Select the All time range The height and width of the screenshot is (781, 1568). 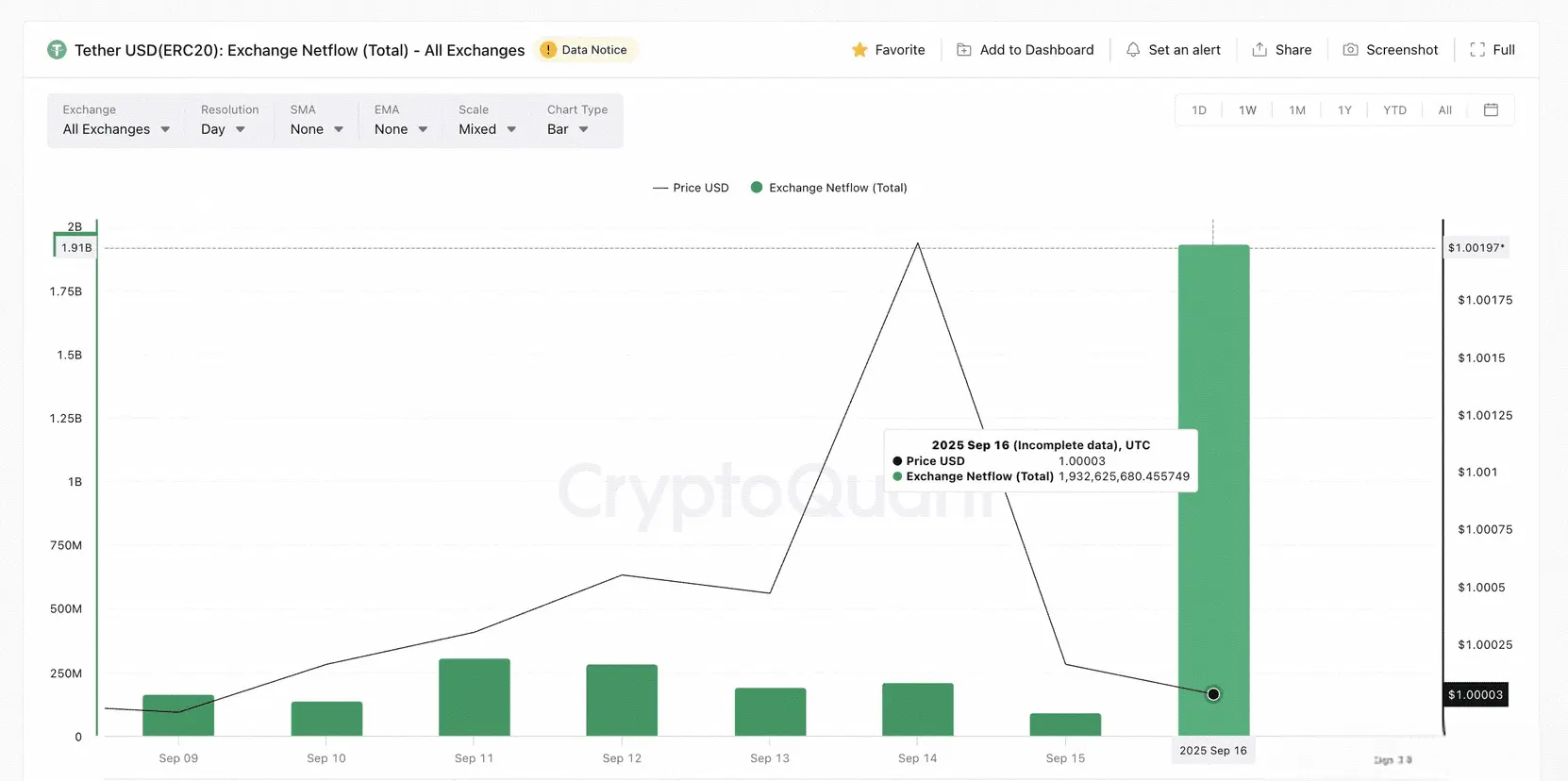[1444, 110]
